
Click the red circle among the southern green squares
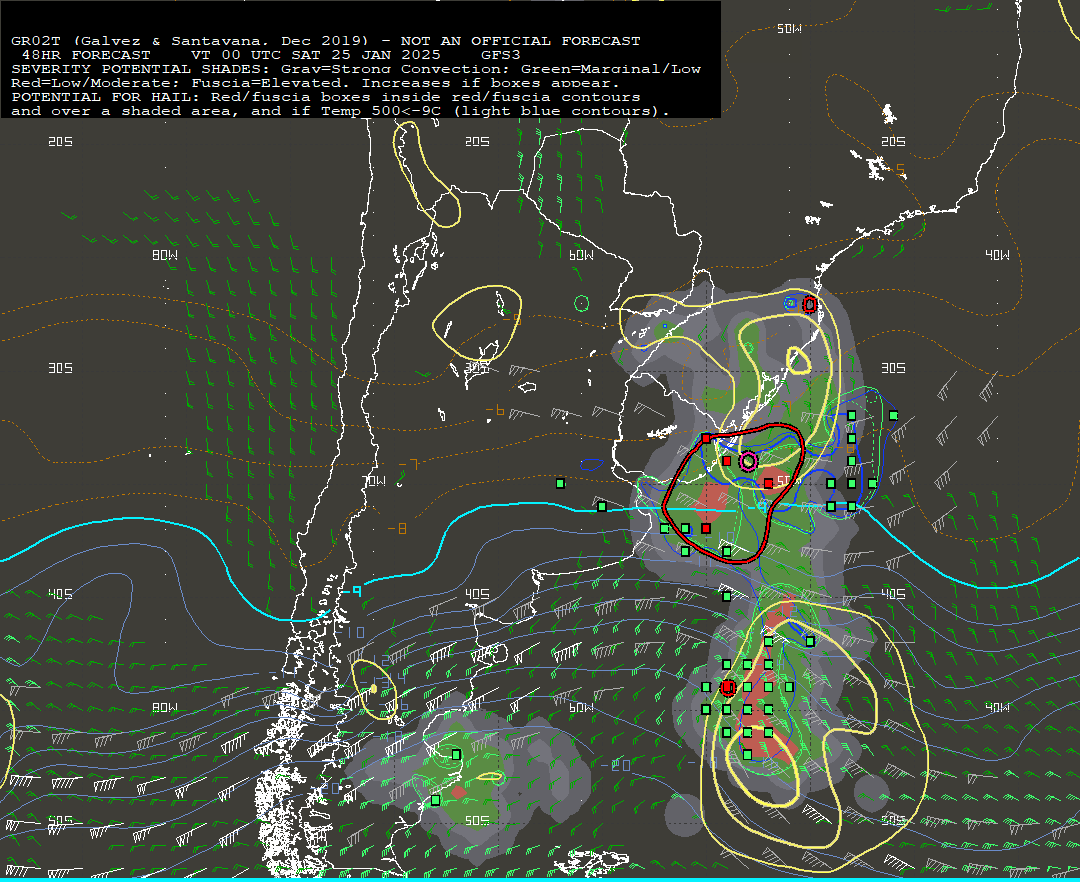point(727,687)
